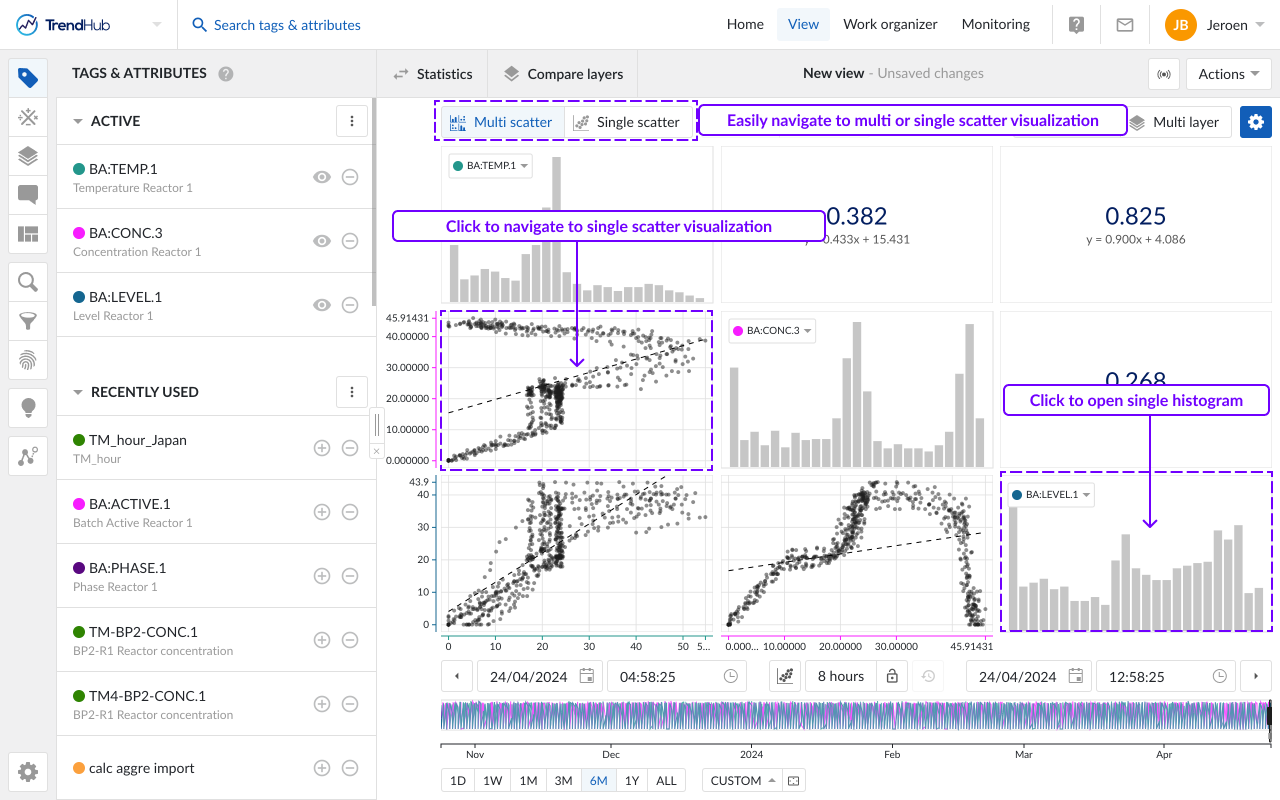Select the 1Y time range button

[x=631, y=781]
